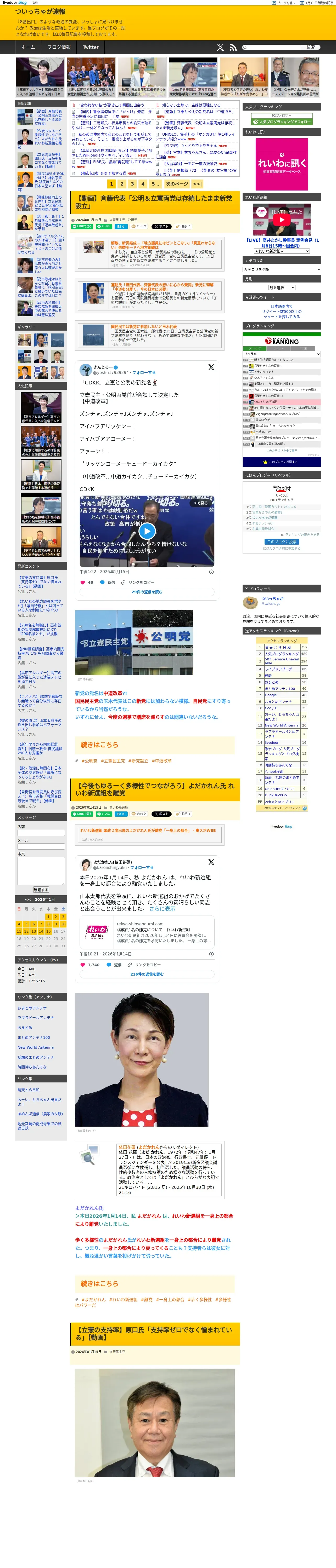Open the ブログ情報 menu item
The image size is (336, 1568).
pyautogui.click(x=59, y=47)
